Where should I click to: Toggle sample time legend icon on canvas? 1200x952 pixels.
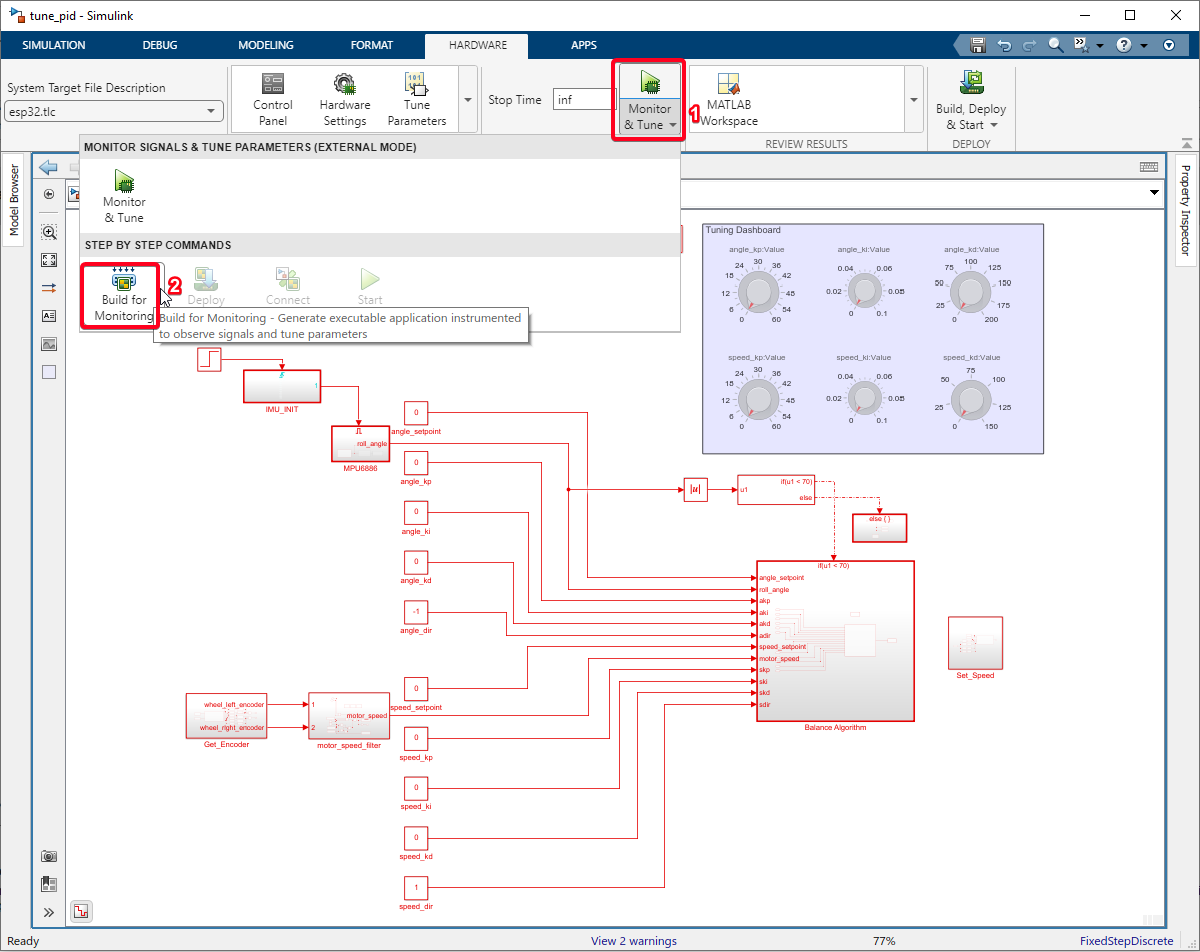(81, 910)
